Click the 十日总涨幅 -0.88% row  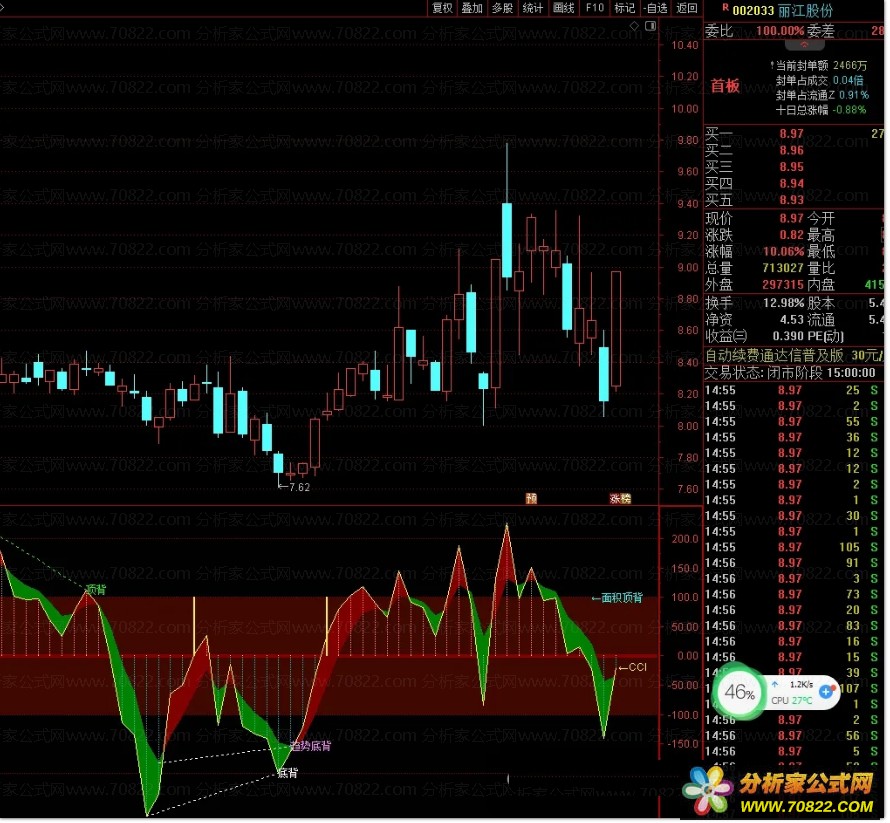[821, 110]
